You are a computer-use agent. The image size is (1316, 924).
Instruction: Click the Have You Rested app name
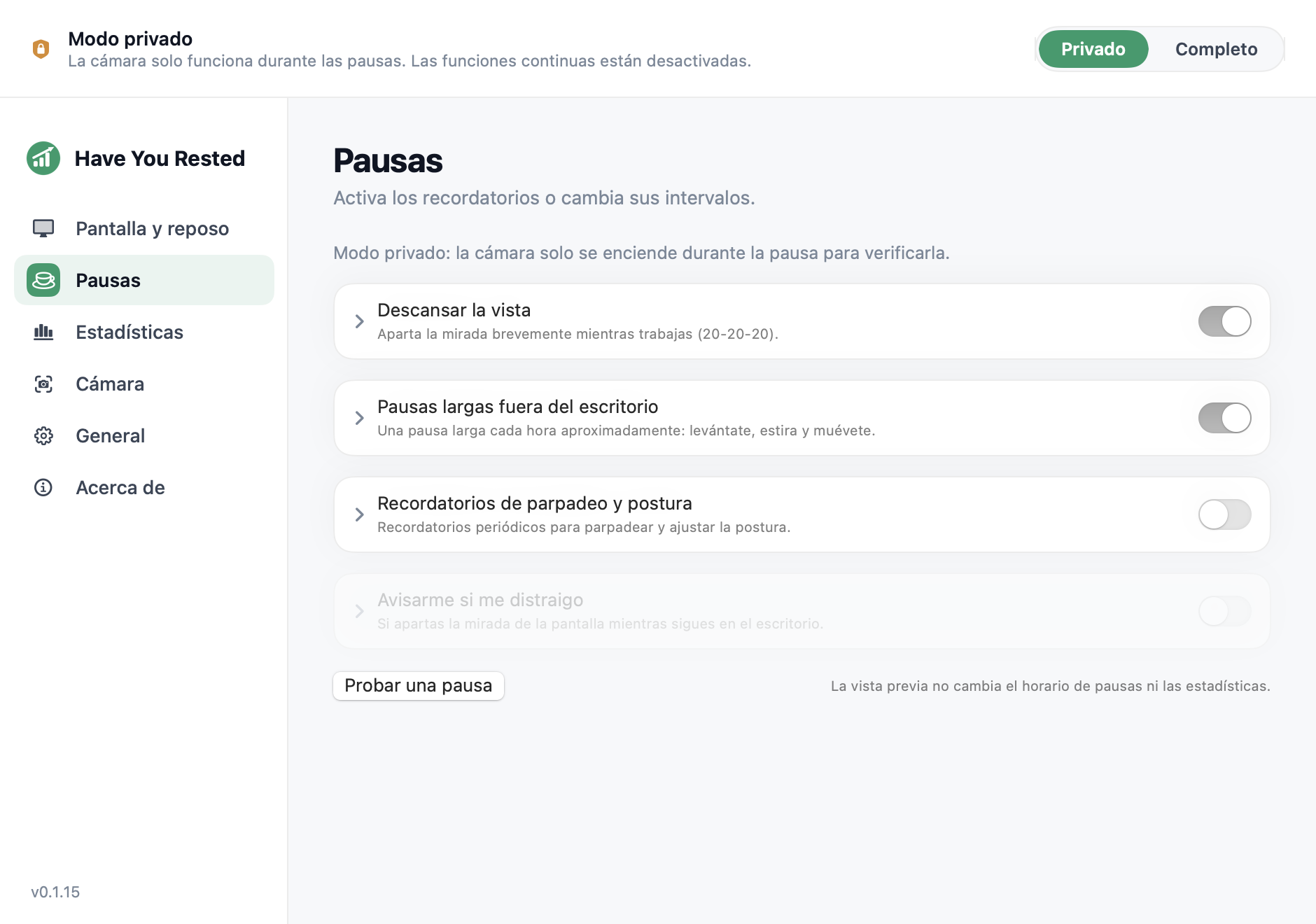pos(160,158)
